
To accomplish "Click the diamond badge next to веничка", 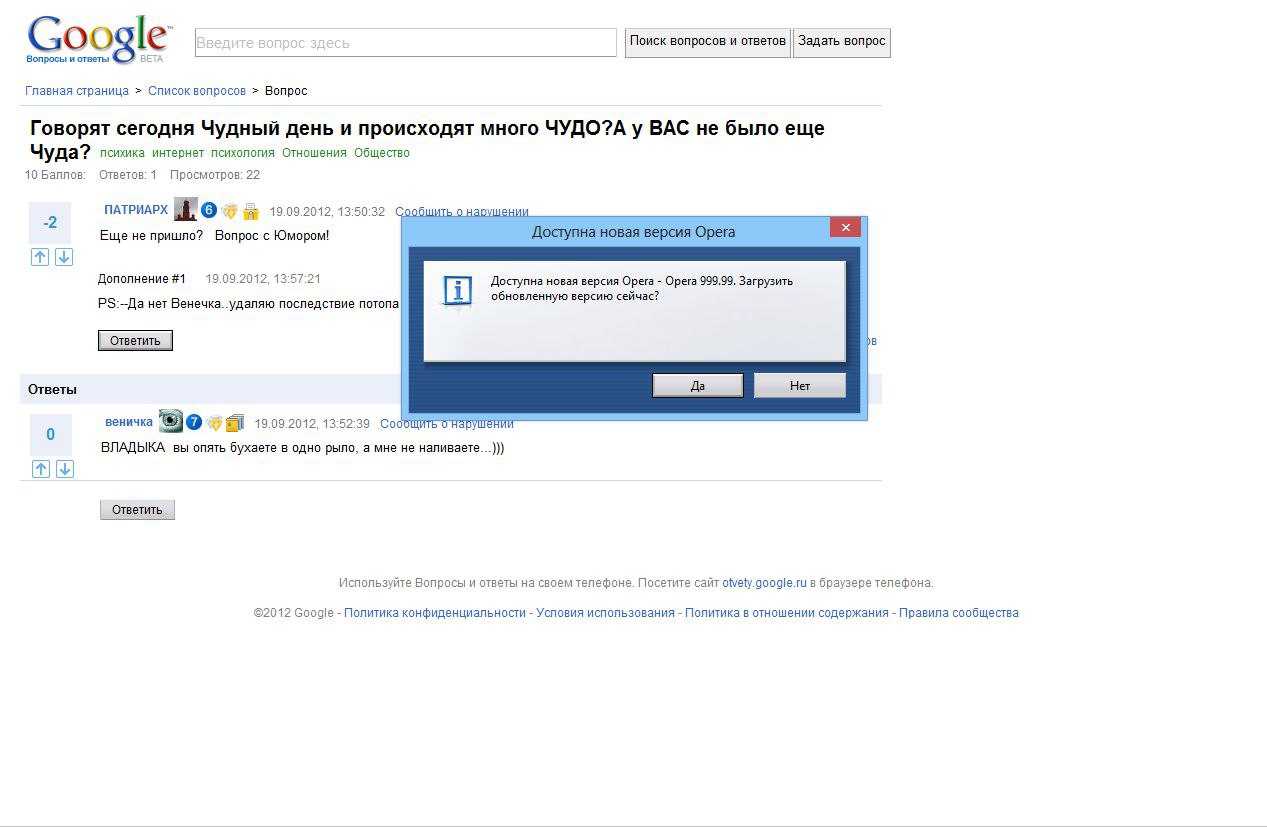I will click(x=214, y=423).
